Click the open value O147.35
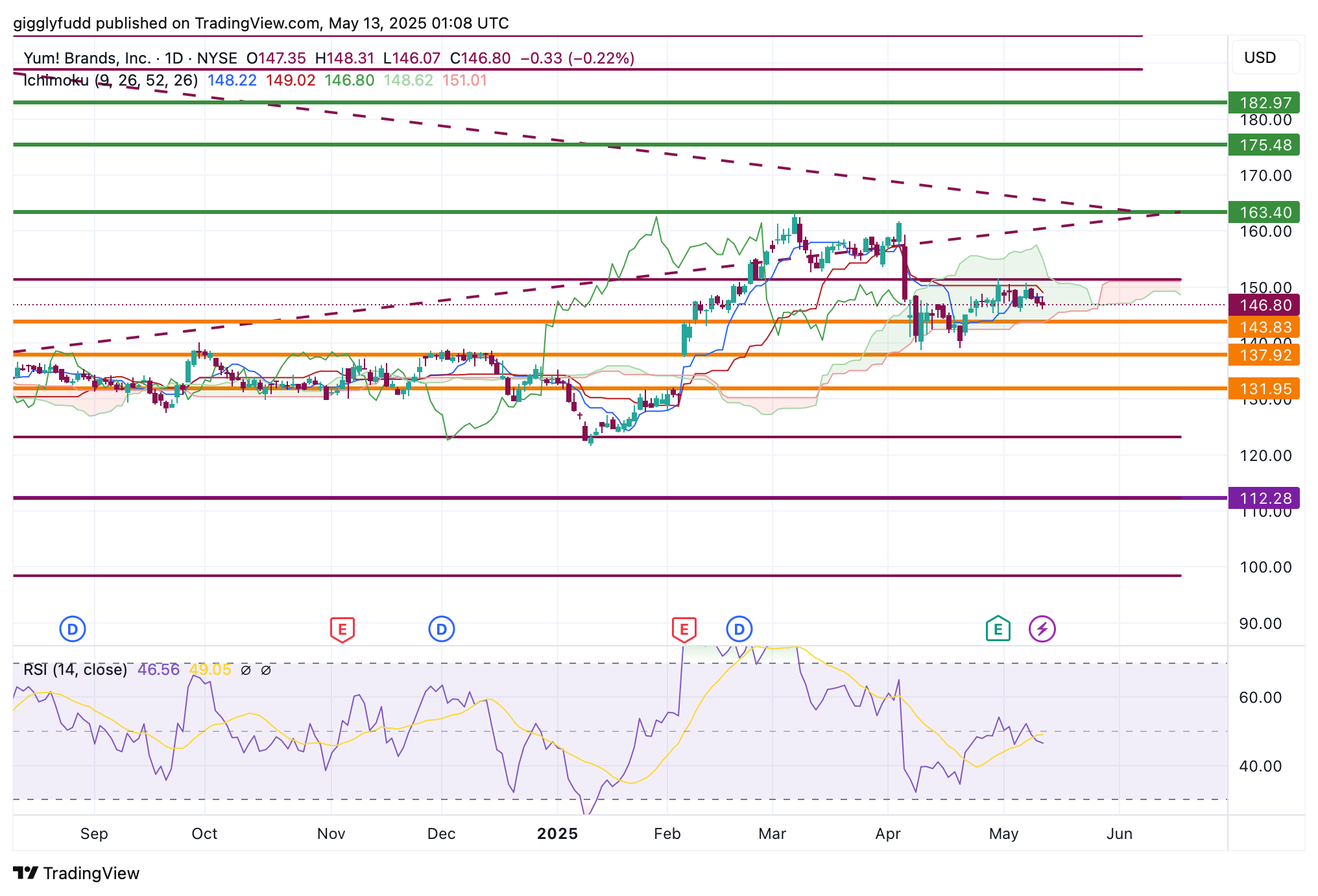Image resolution: width=1318 pixels, height=896 pixels. click(x=276, y=58)
